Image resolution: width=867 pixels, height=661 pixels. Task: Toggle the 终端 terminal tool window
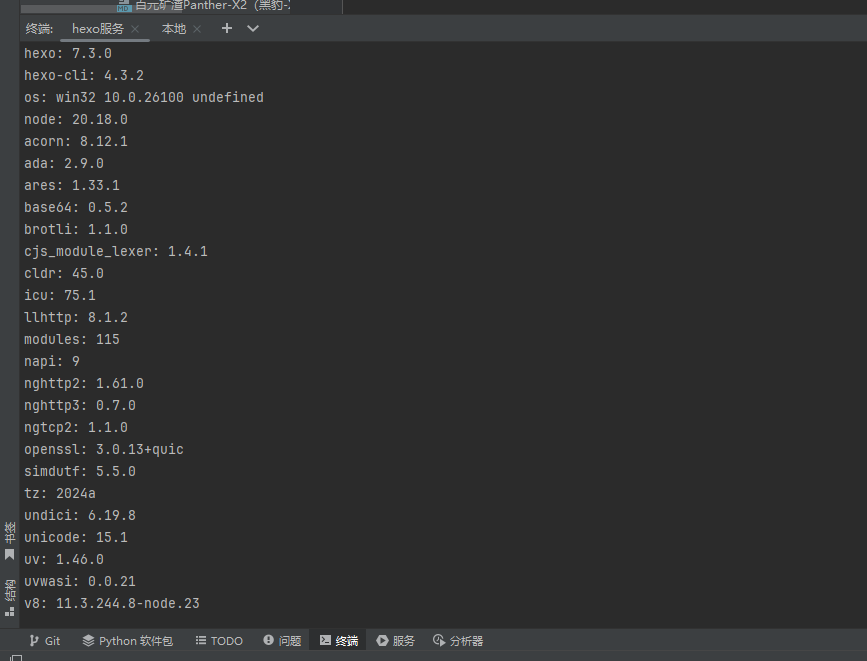pyautogui.click(x=339, y=641)
